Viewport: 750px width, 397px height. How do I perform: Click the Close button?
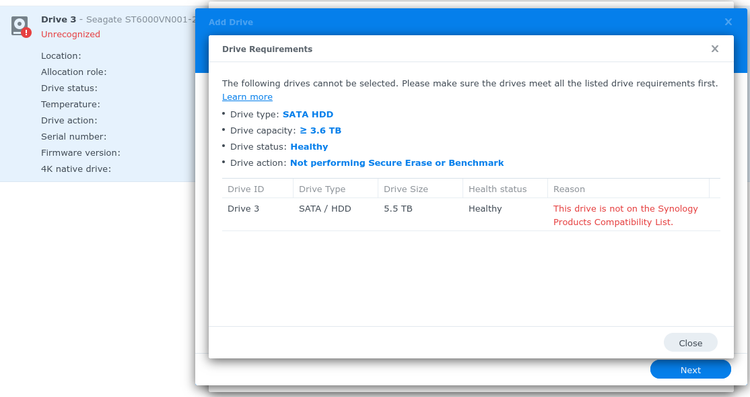[690, 343]
